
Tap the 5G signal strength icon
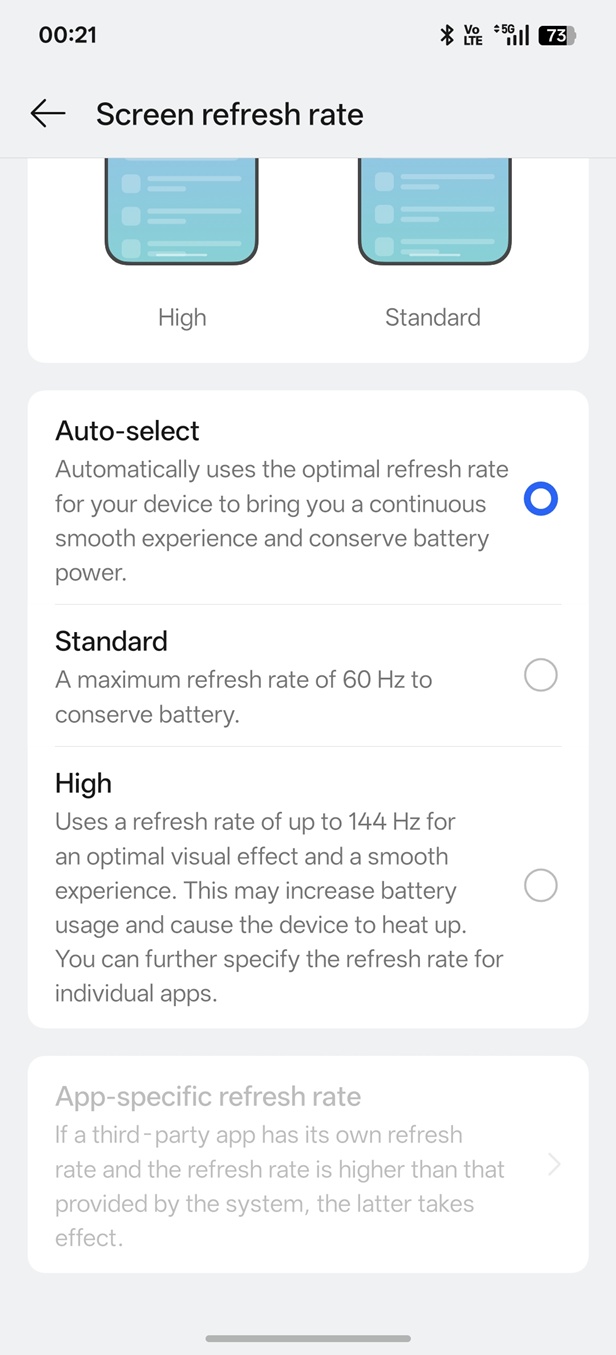[x=512, y=36]
